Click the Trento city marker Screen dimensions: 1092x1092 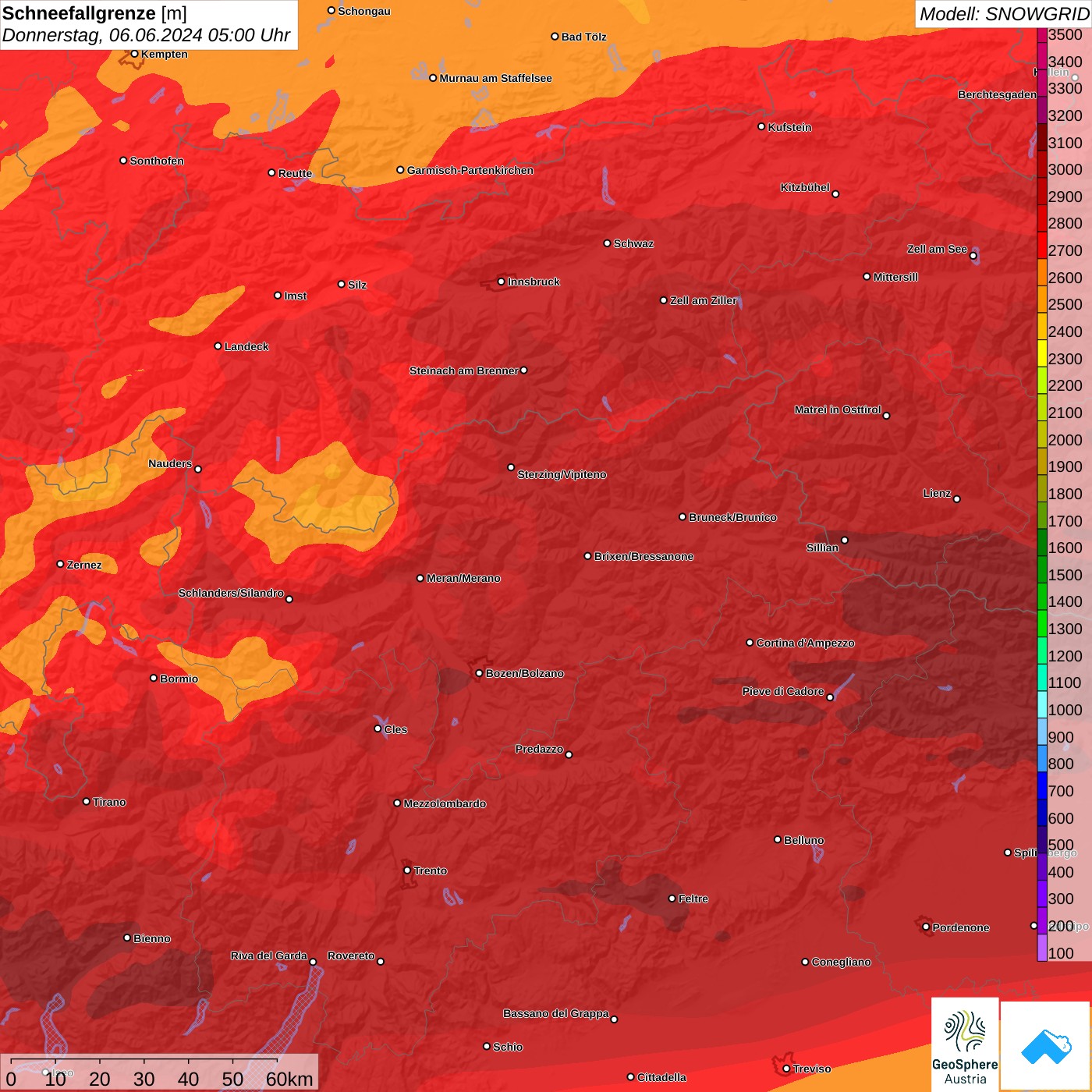pyautogui.click(x=407, y=870)
